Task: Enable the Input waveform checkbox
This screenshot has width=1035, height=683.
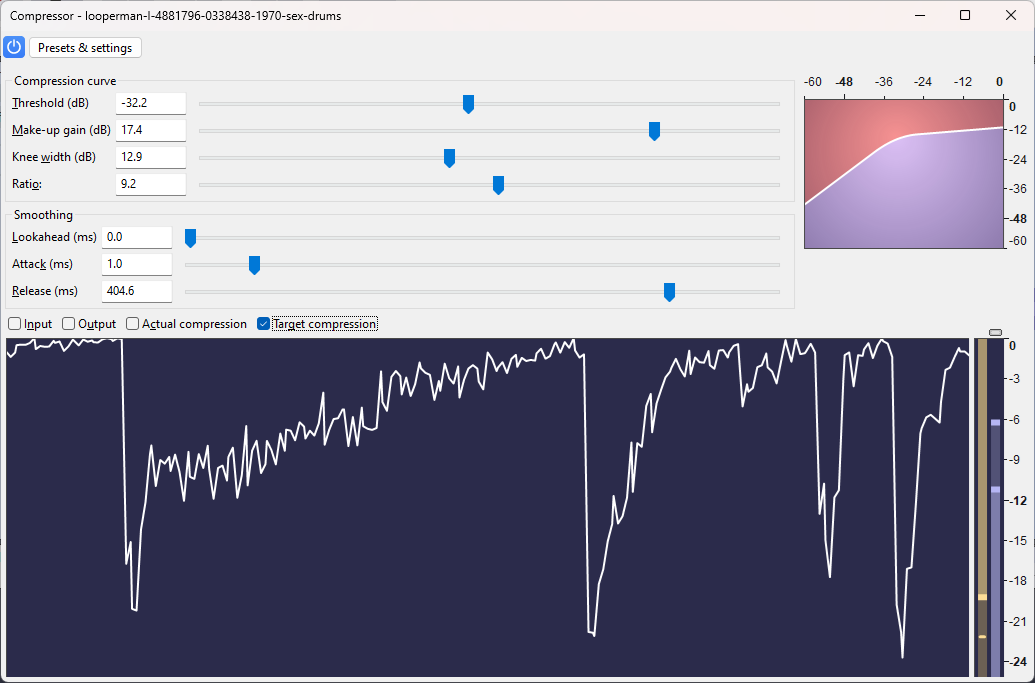Action: coord(15,323)
